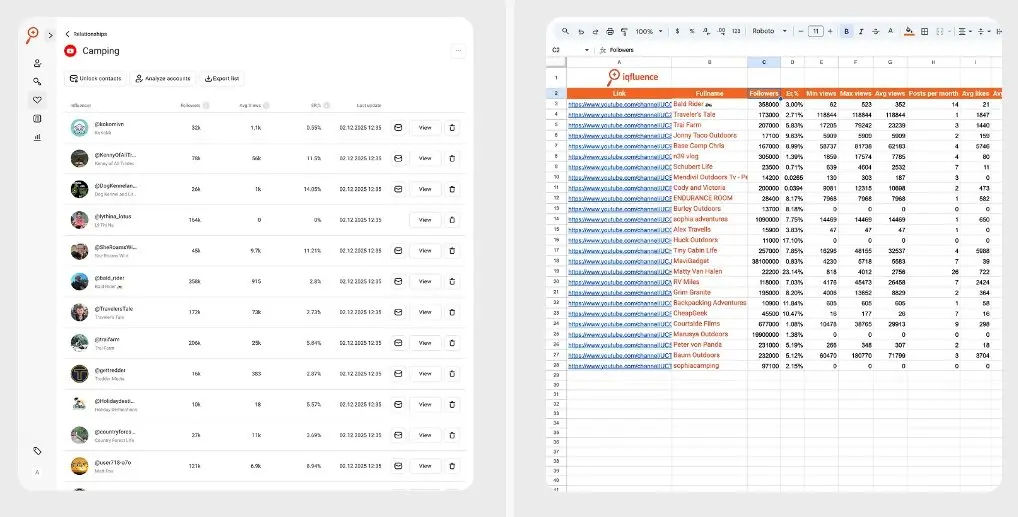Click the search magnifier in spreadsheet toolbar
Screen dimensions: 1018x517
(x=565, y=31)
